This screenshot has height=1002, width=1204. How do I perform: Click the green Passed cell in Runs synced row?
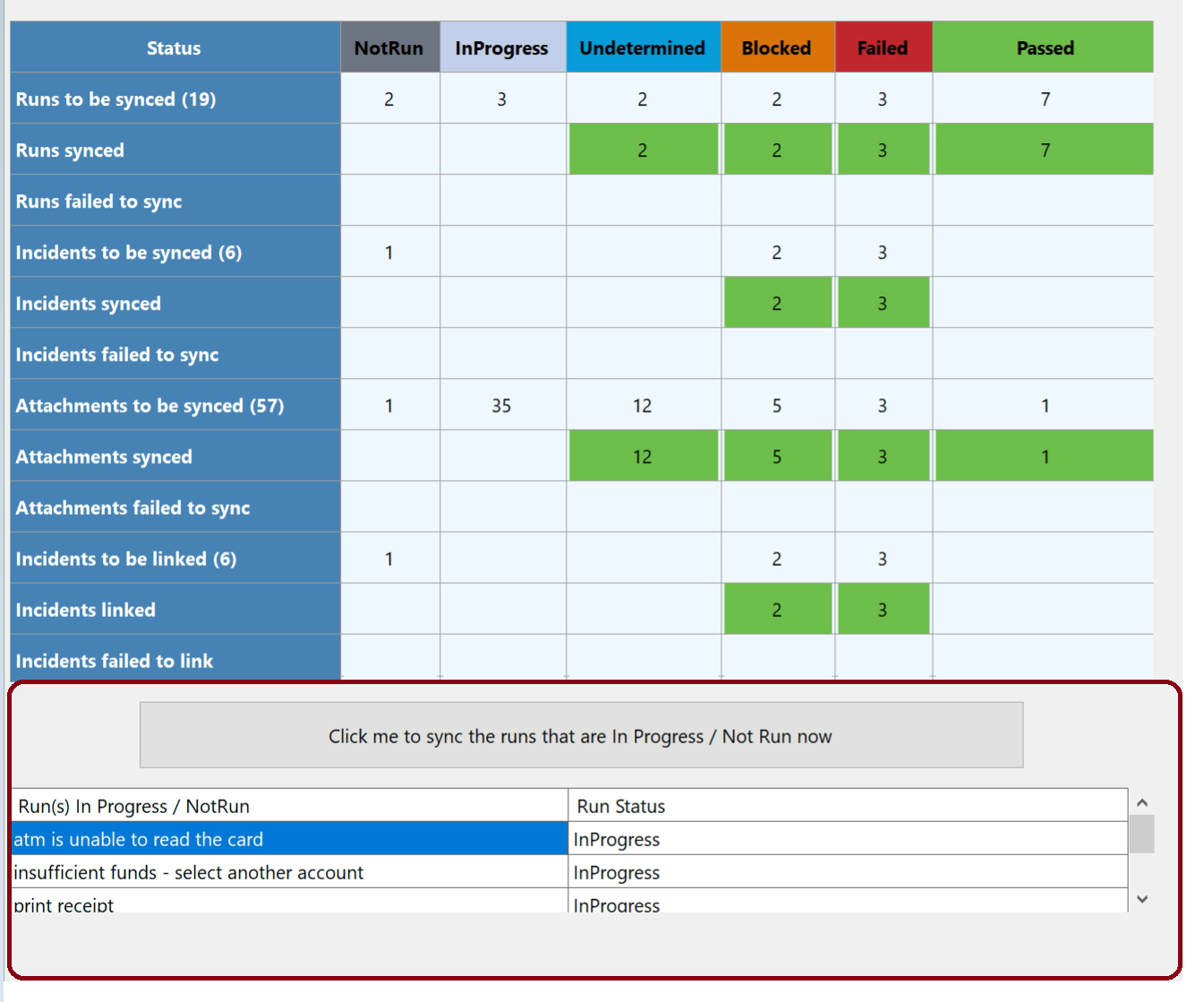click(1044, 150)
